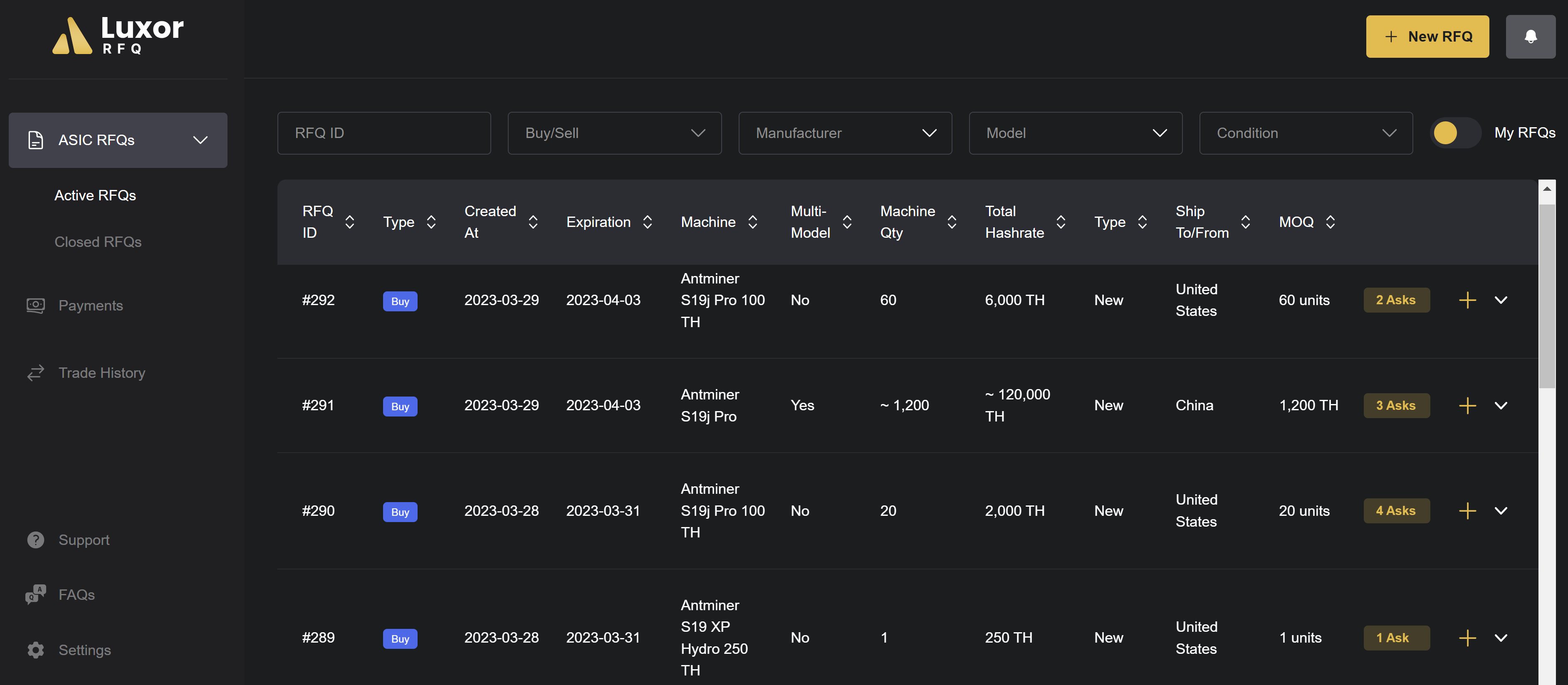Open the Manufacturer filter dropdown
The width and height of the screenshot is (1568, 685).
coord(845,133)
